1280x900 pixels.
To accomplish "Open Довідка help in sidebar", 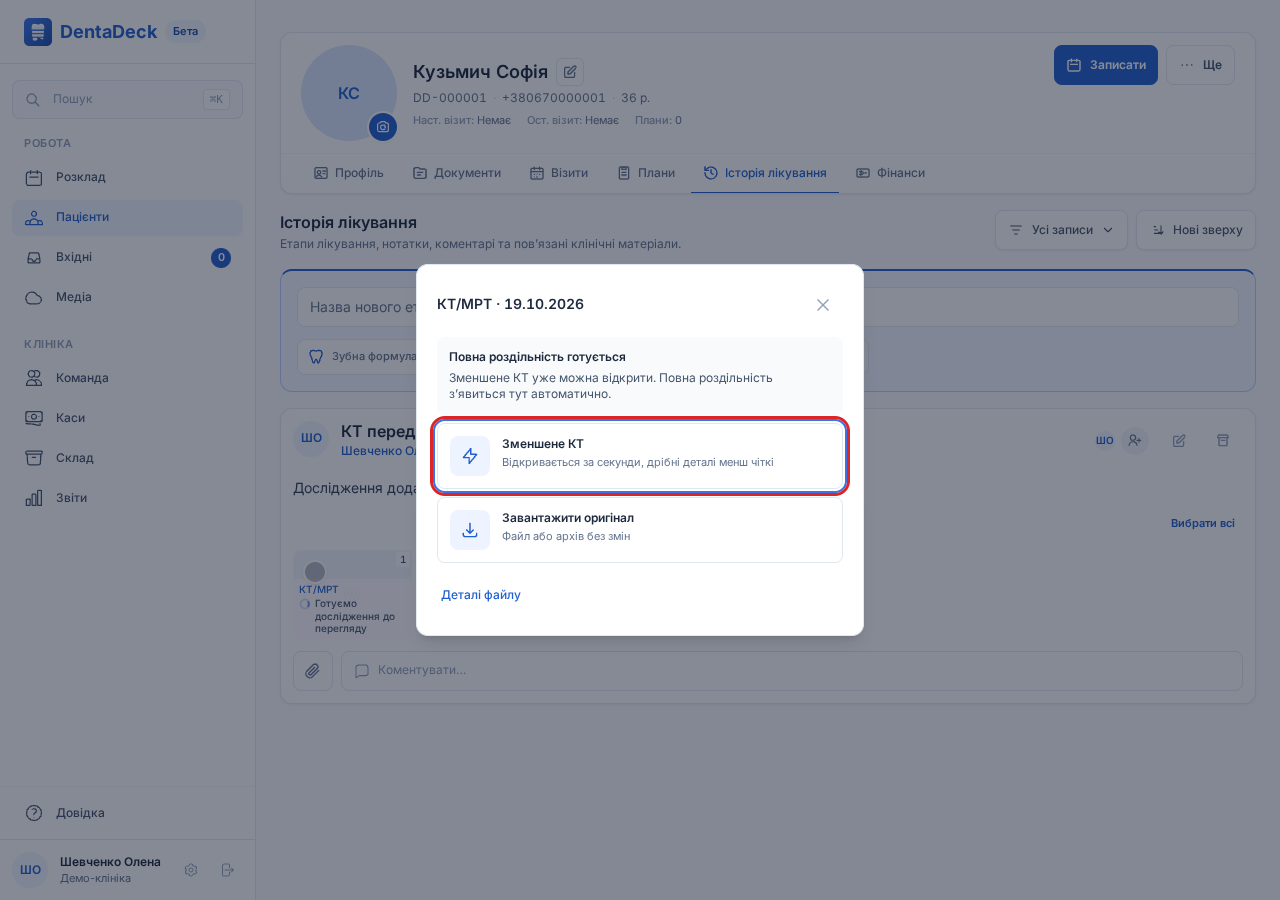I will point(127,813).
